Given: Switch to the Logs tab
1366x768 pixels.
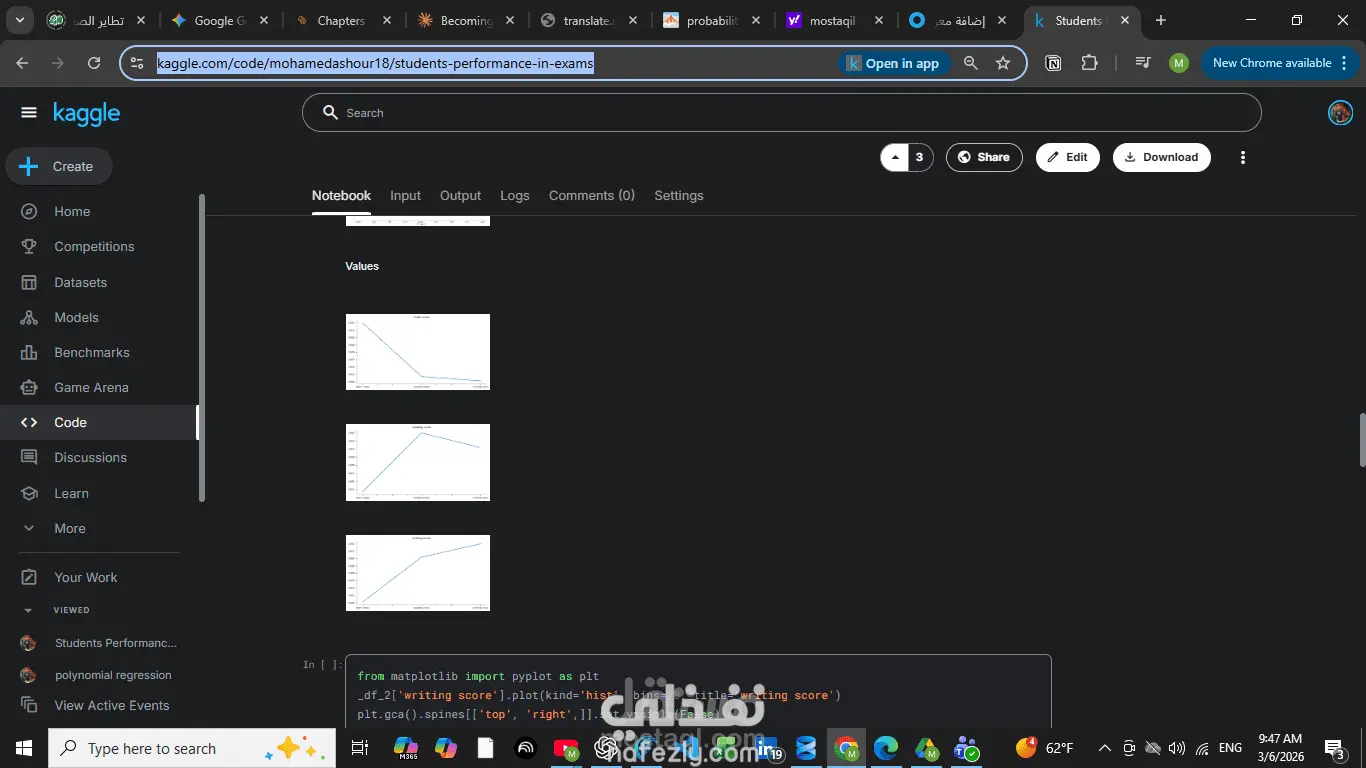Looking at the screenshot, I should pos(515,195).
